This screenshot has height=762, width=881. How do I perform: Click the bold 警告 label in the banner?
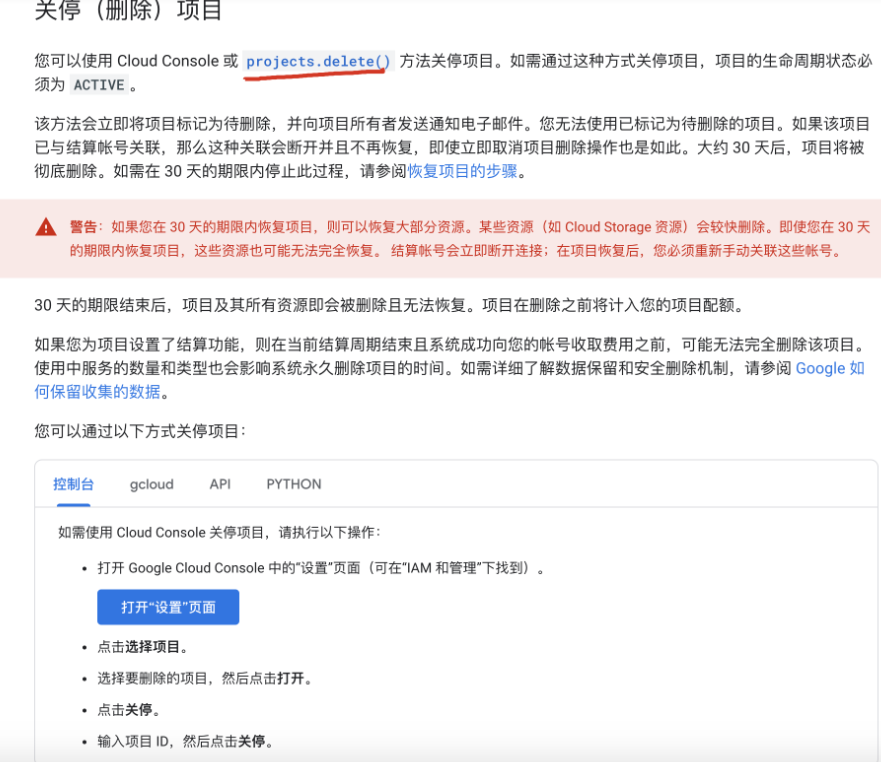[86, 227]
